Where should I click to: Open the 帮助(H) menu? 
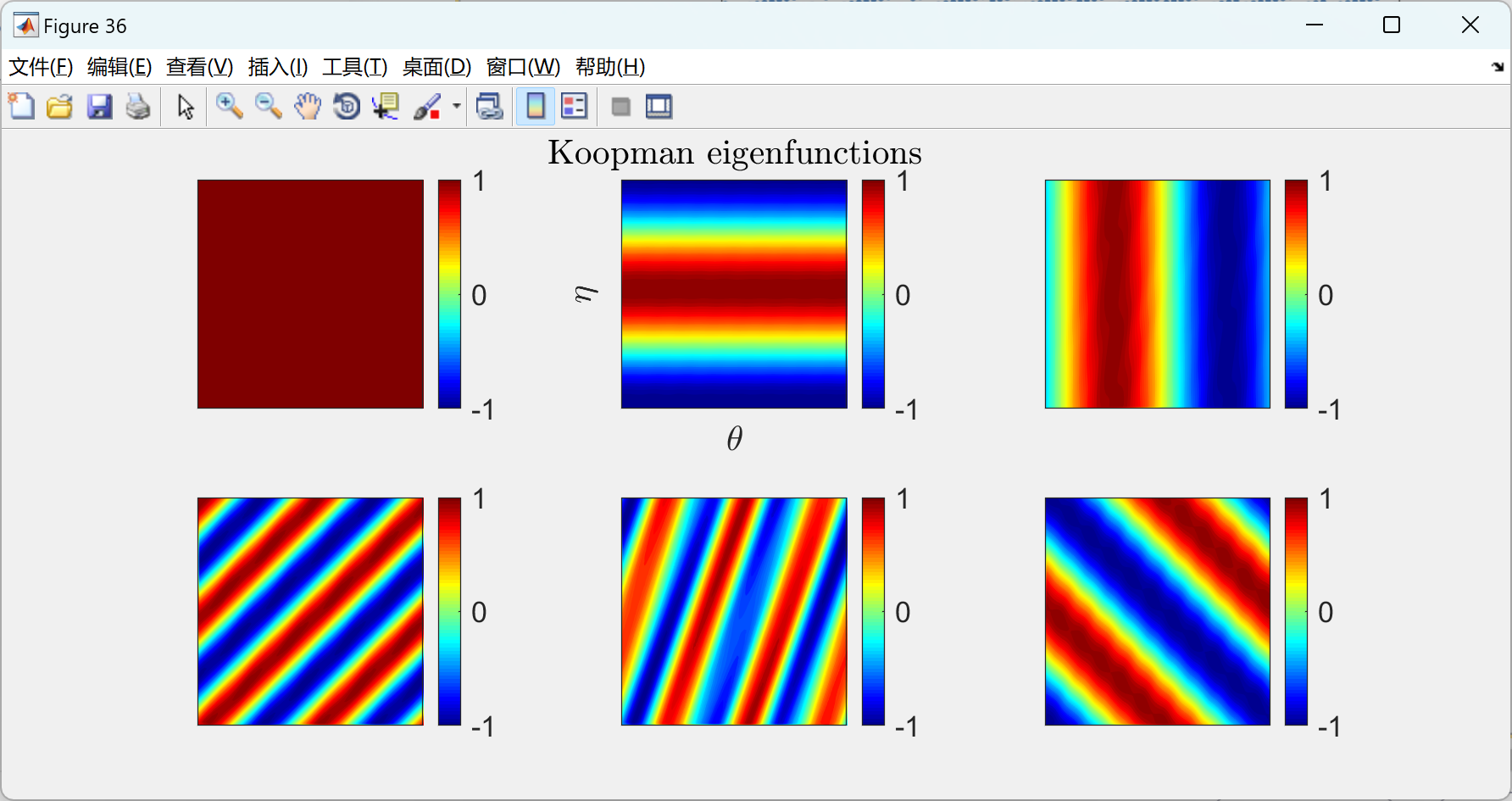point(609,67)
